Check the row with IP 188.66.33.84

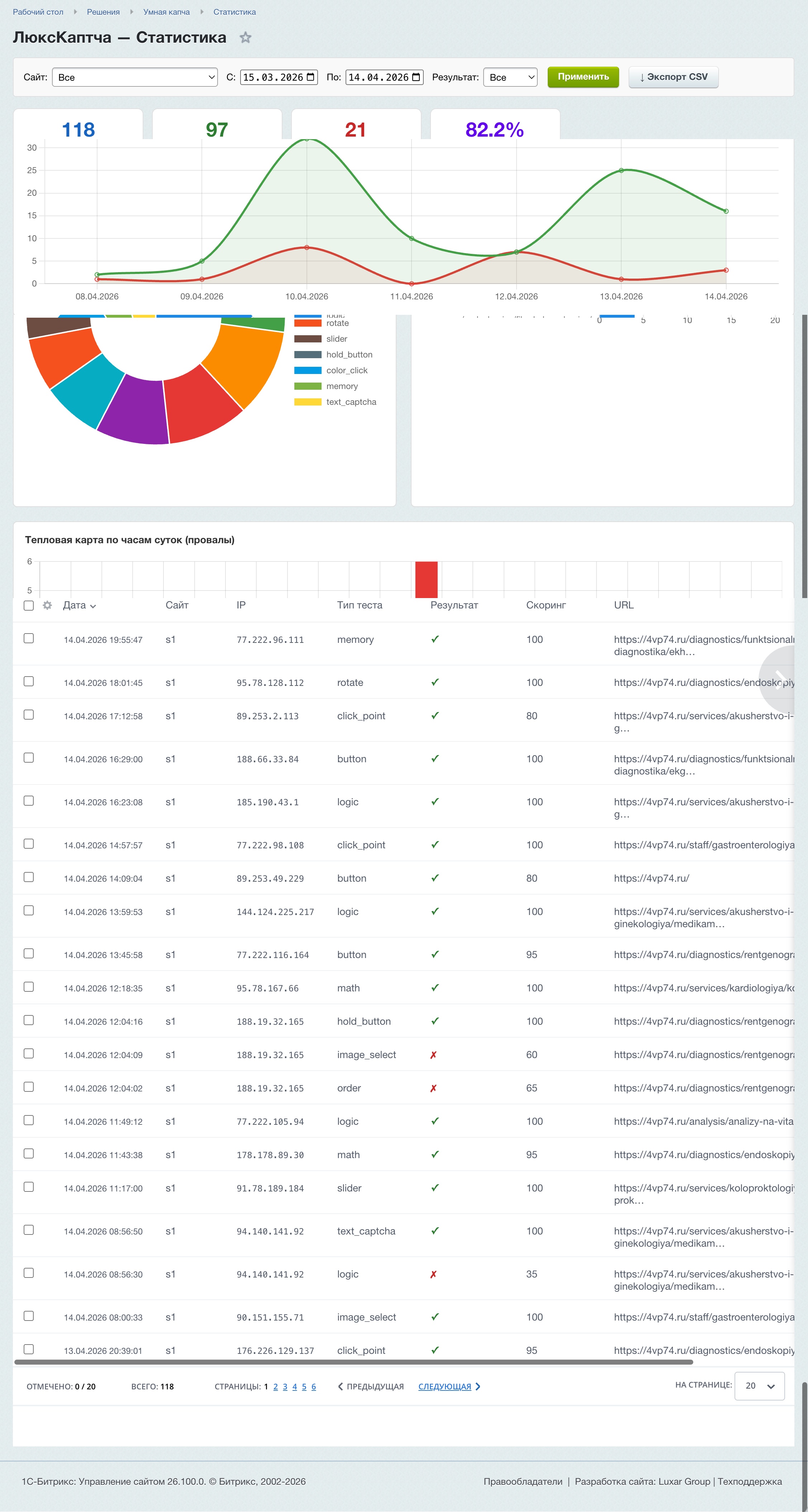tap(29, 758)
